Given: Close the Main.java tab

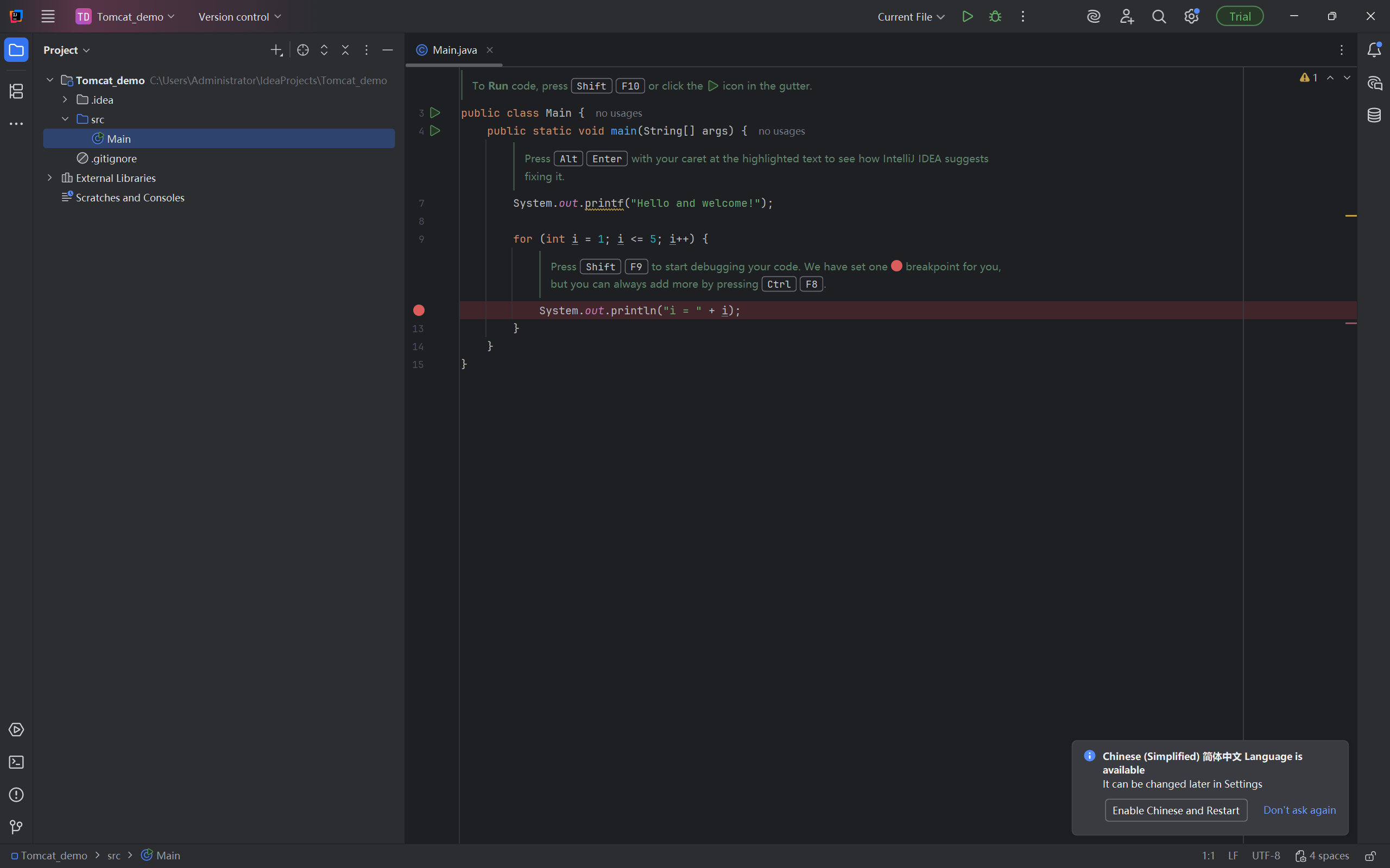Looking at the screenshot, I should 489,50.
